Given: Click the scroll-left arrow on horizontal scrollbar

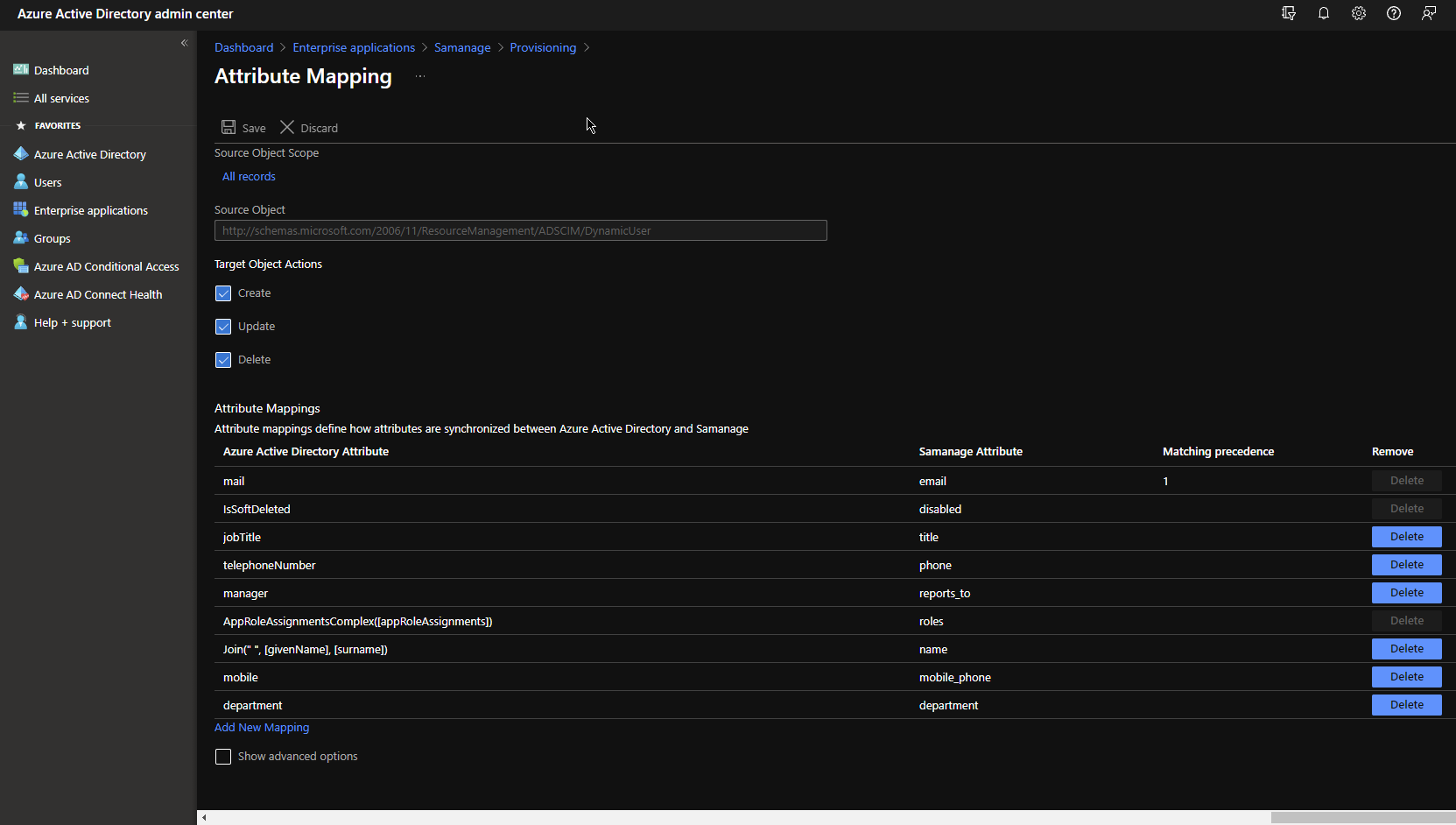Looking at the screenshot, I should click(204, 818).
